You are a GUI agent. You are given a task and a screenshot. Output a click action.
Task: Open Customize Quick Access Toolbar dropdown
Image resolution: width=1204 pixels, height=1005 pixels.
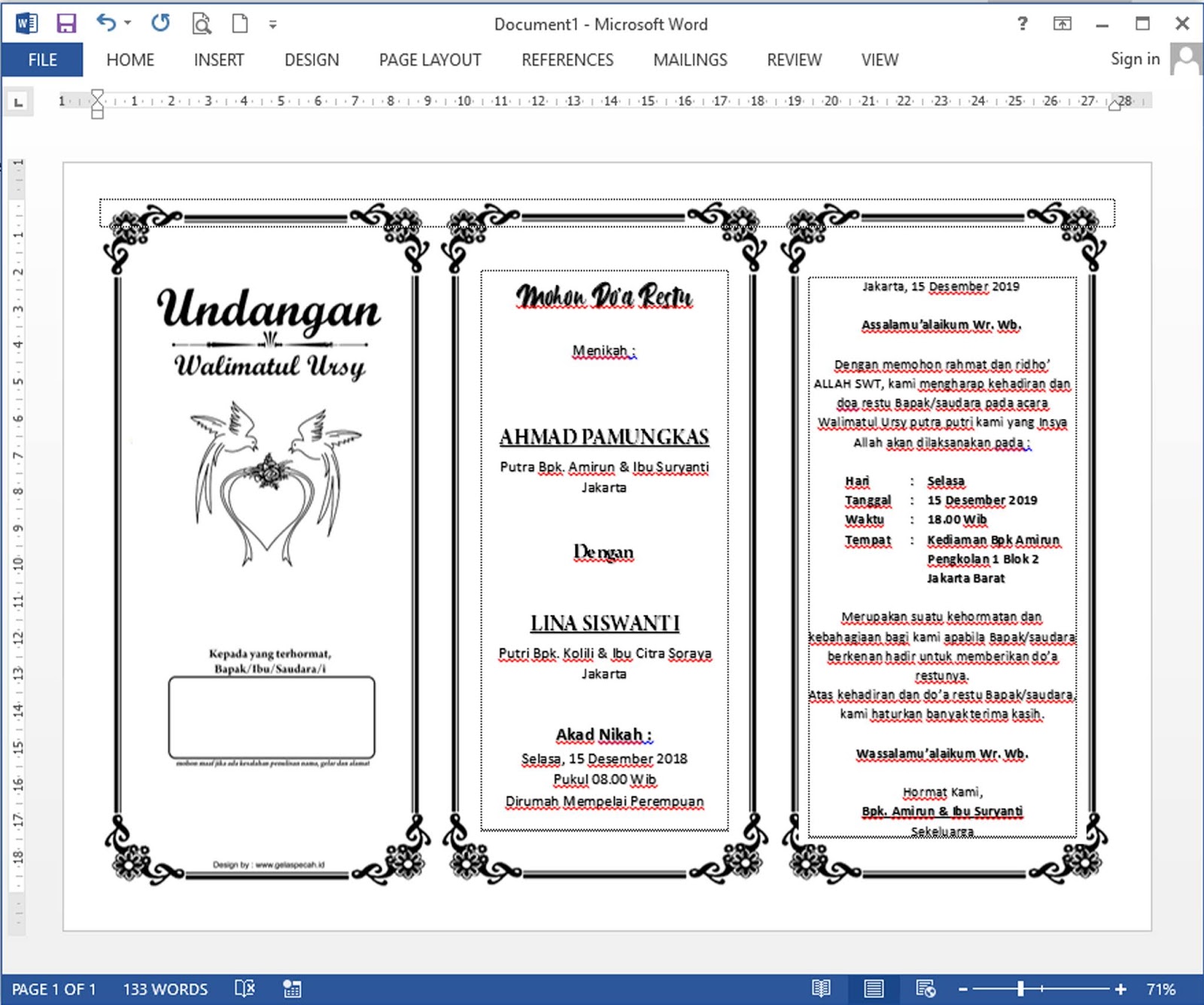click(x=272, y=25)
